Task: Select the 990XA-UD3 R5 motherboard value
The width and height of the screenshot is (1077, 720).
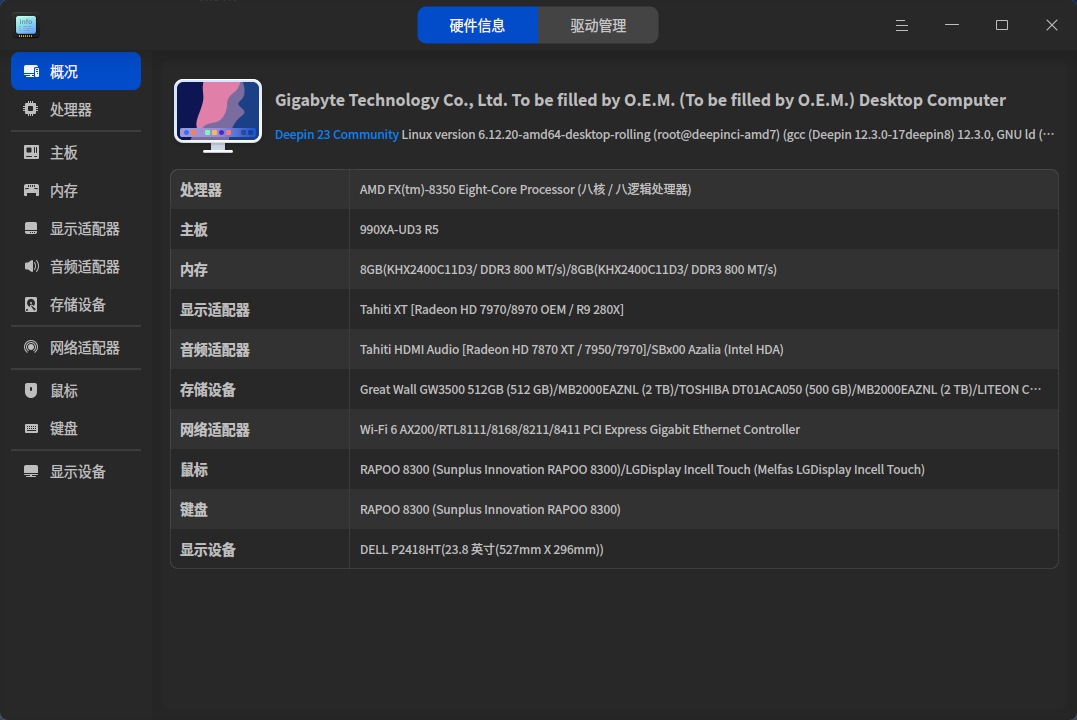Action: (x=399, y=229)
